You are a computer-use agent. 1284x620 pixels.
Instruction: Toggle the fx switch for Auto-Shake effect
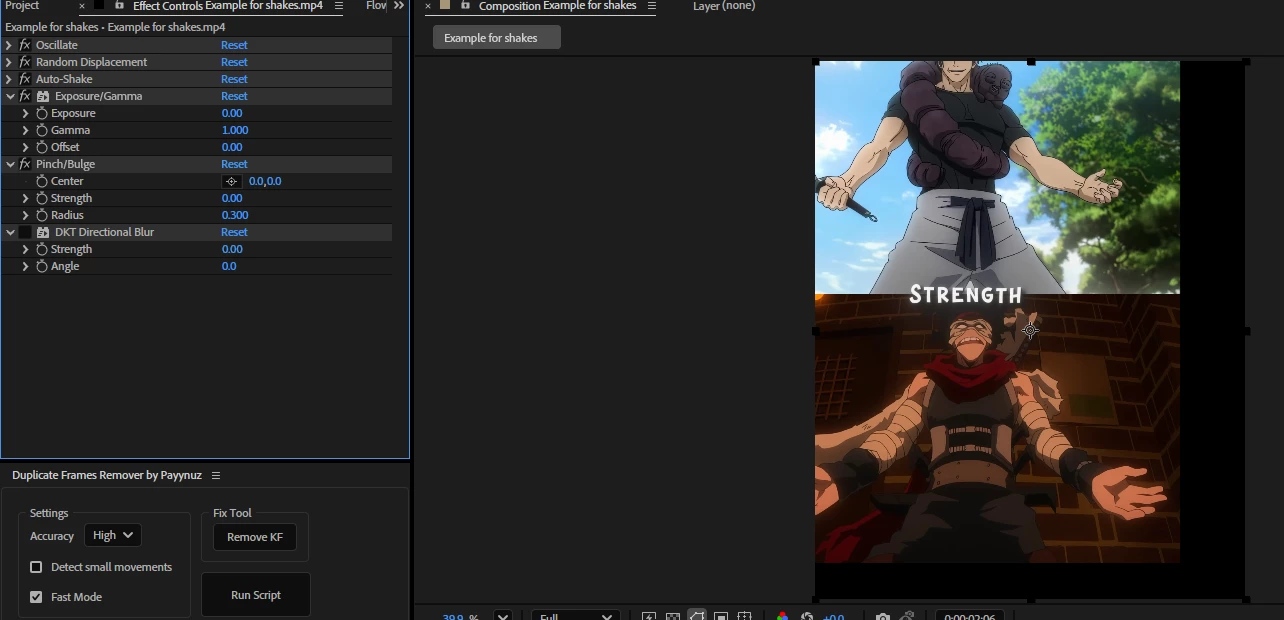[x=25, y=79]
